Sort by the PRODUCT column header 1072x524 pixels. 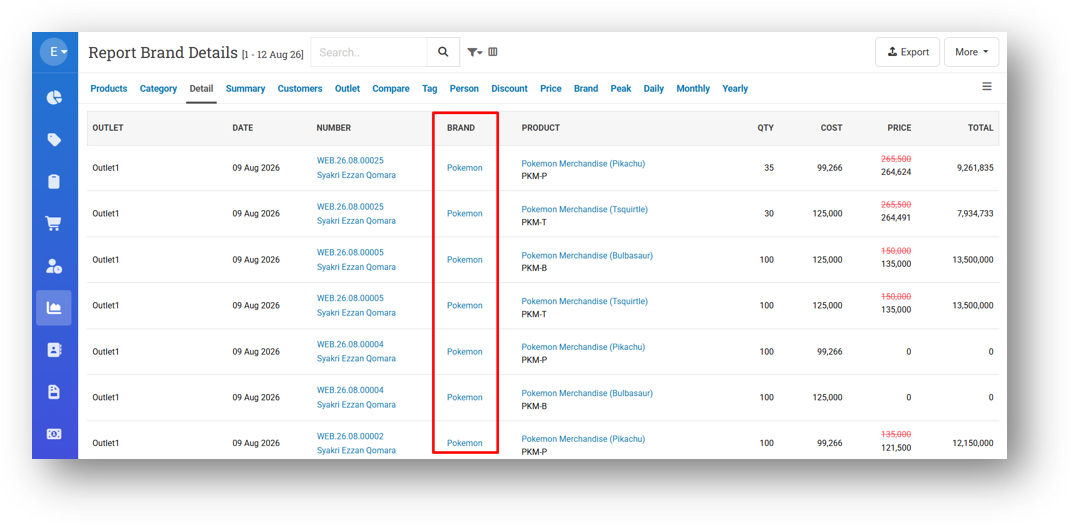541,128
